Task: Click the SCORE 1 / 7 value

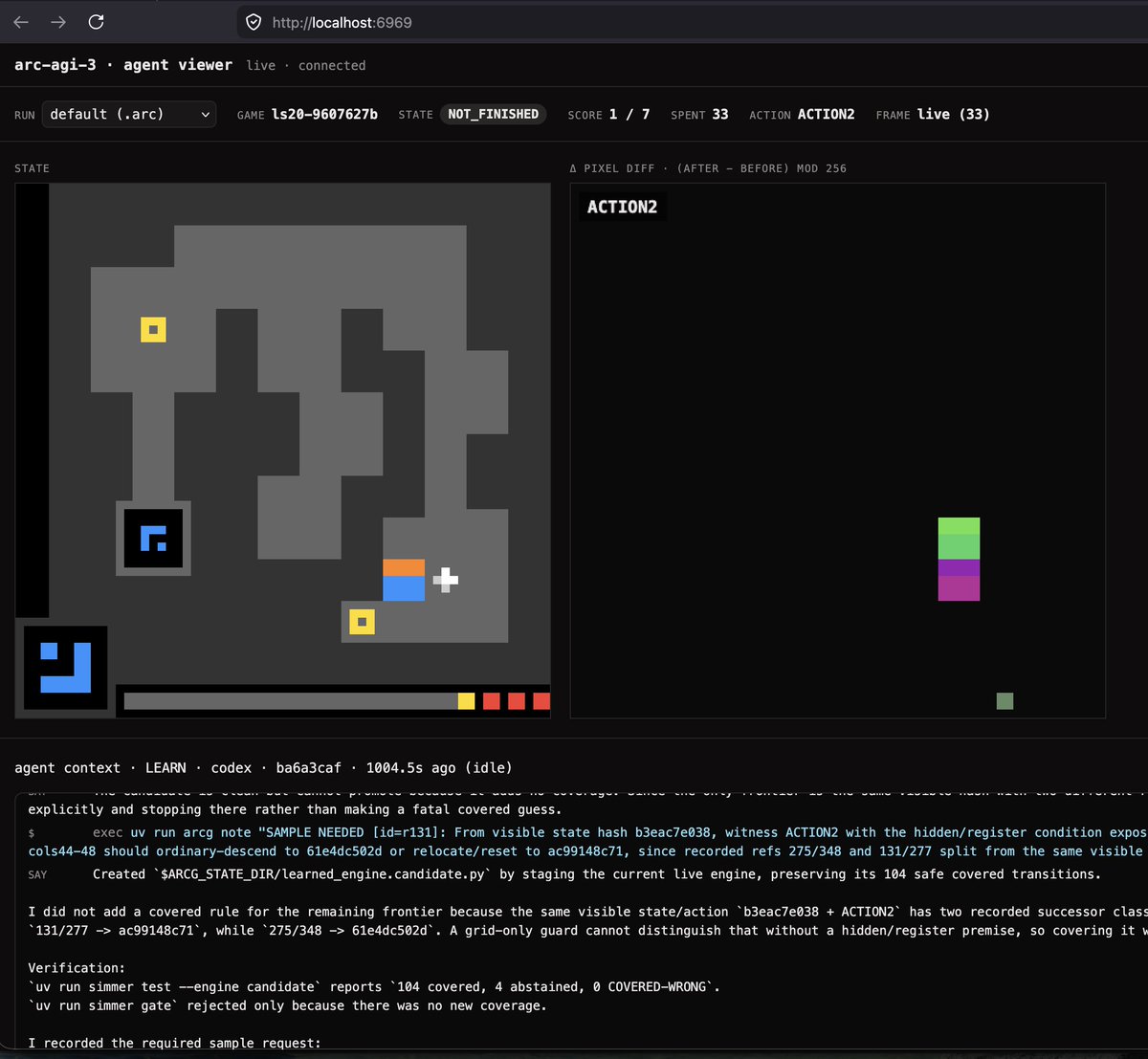Action: [629, 114]
